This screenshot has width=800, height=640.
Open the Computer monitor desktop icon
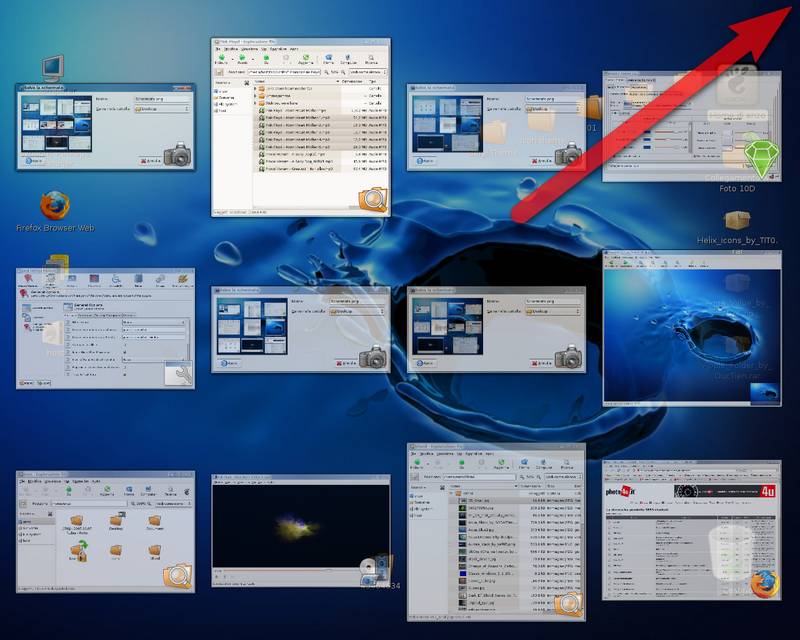[x=53, y=68]
